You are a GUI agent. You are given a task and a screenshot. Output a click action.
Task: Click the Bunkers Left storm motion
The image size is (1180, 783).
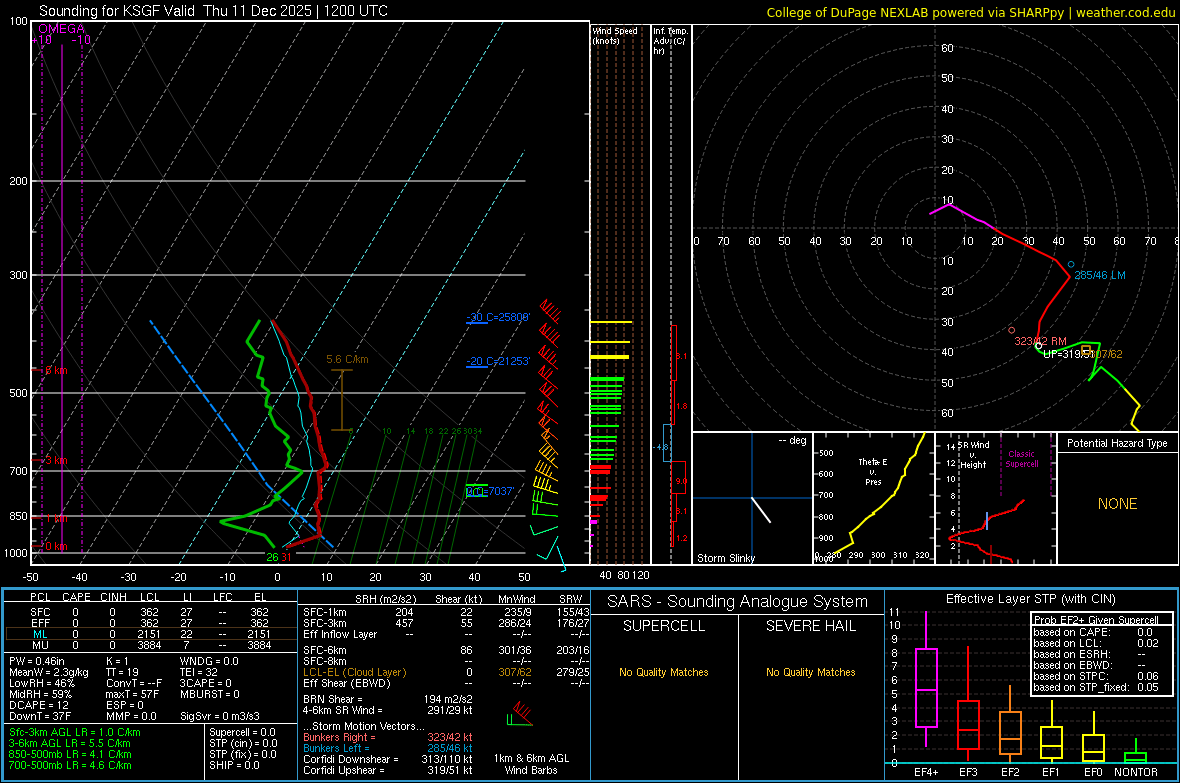(x=388, y=748)
